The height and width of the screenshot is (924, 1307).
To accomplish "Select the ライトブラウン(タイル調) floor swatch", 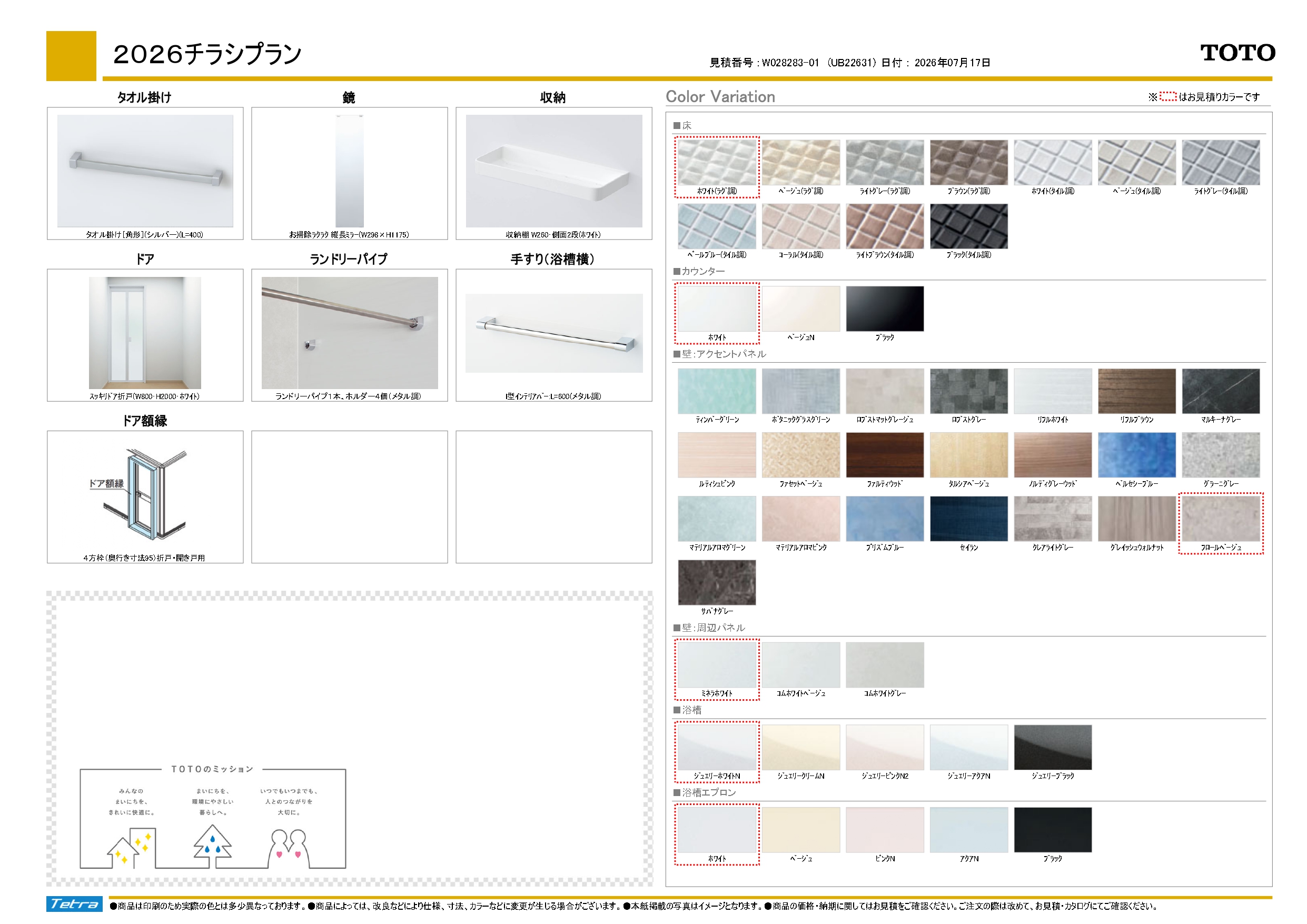I will pyautogui.click(x=885, y=226).
